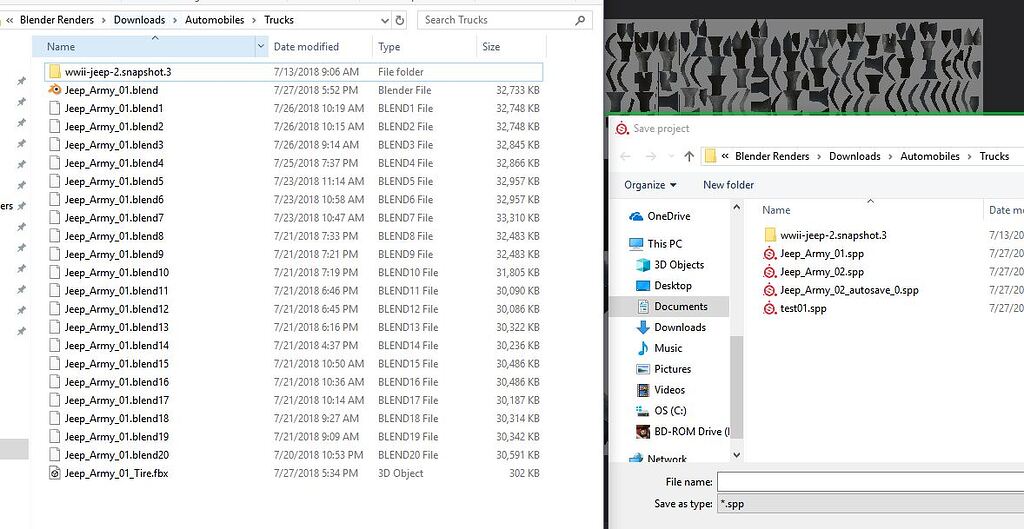Click the 3D Objects icon in navigation pane
The height and width of the screenshot is (529, 1024).
coord(643,264)
